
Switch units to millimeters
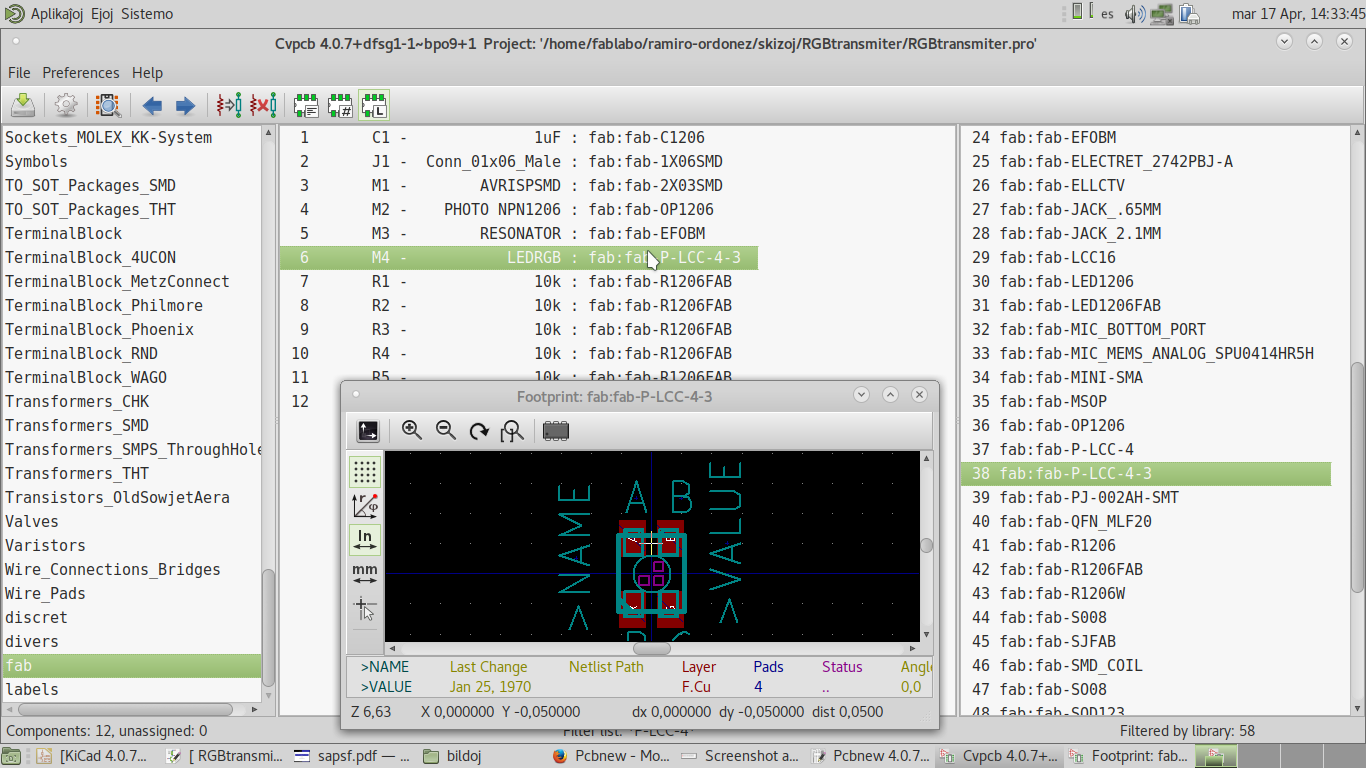[x=365, y=573]
